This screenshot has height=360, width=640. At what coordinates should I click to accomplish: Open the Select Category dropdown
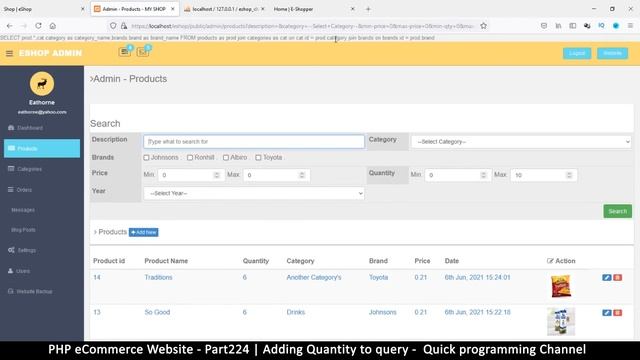click(521, 142)
